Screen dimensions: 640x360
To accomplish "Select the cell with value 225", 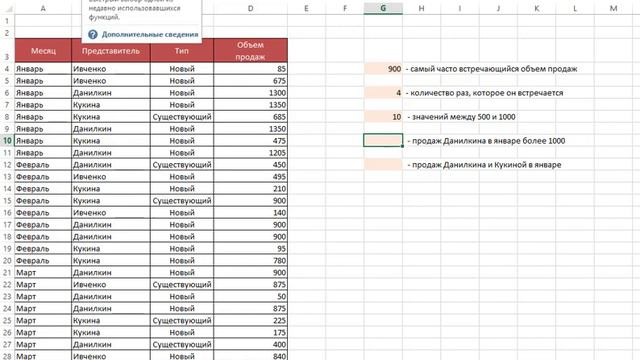I will 250,320.
